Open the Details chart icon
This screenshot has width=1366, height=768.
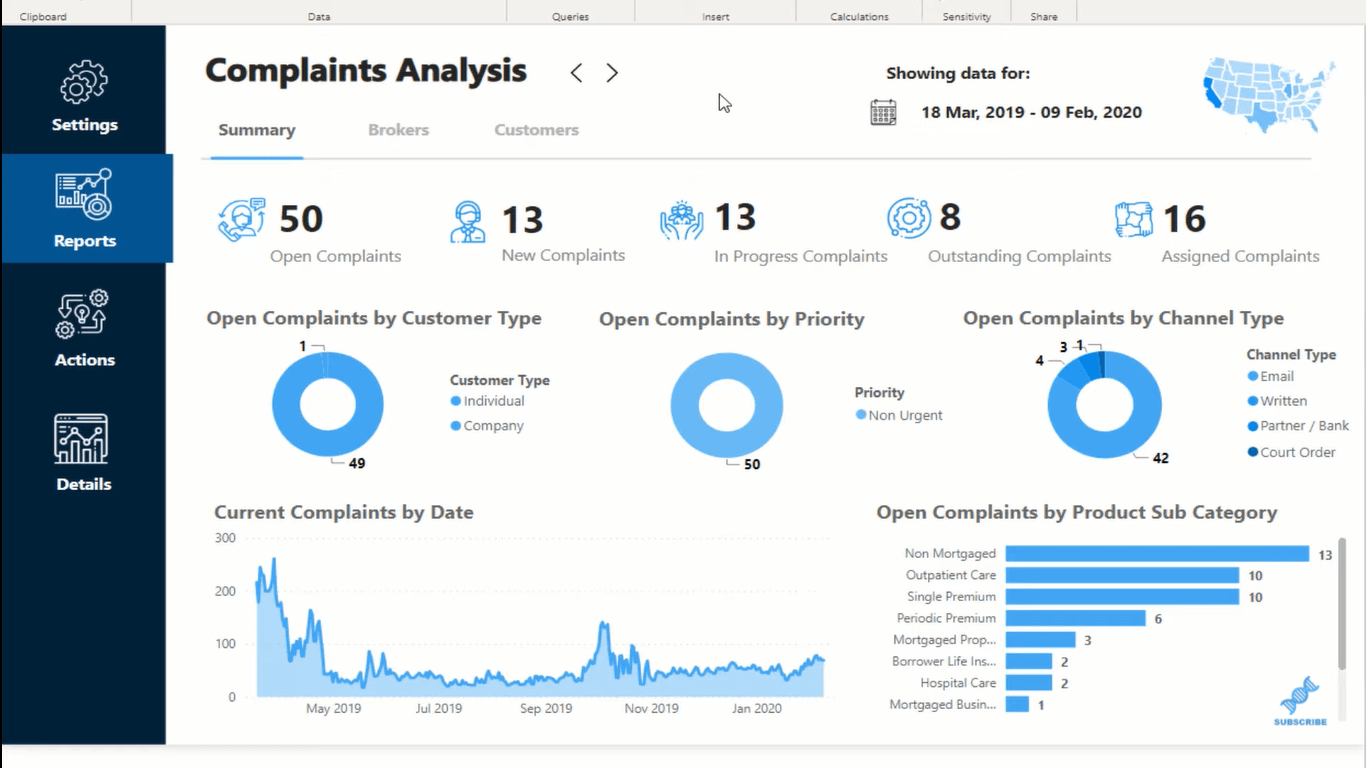[82, 439]
